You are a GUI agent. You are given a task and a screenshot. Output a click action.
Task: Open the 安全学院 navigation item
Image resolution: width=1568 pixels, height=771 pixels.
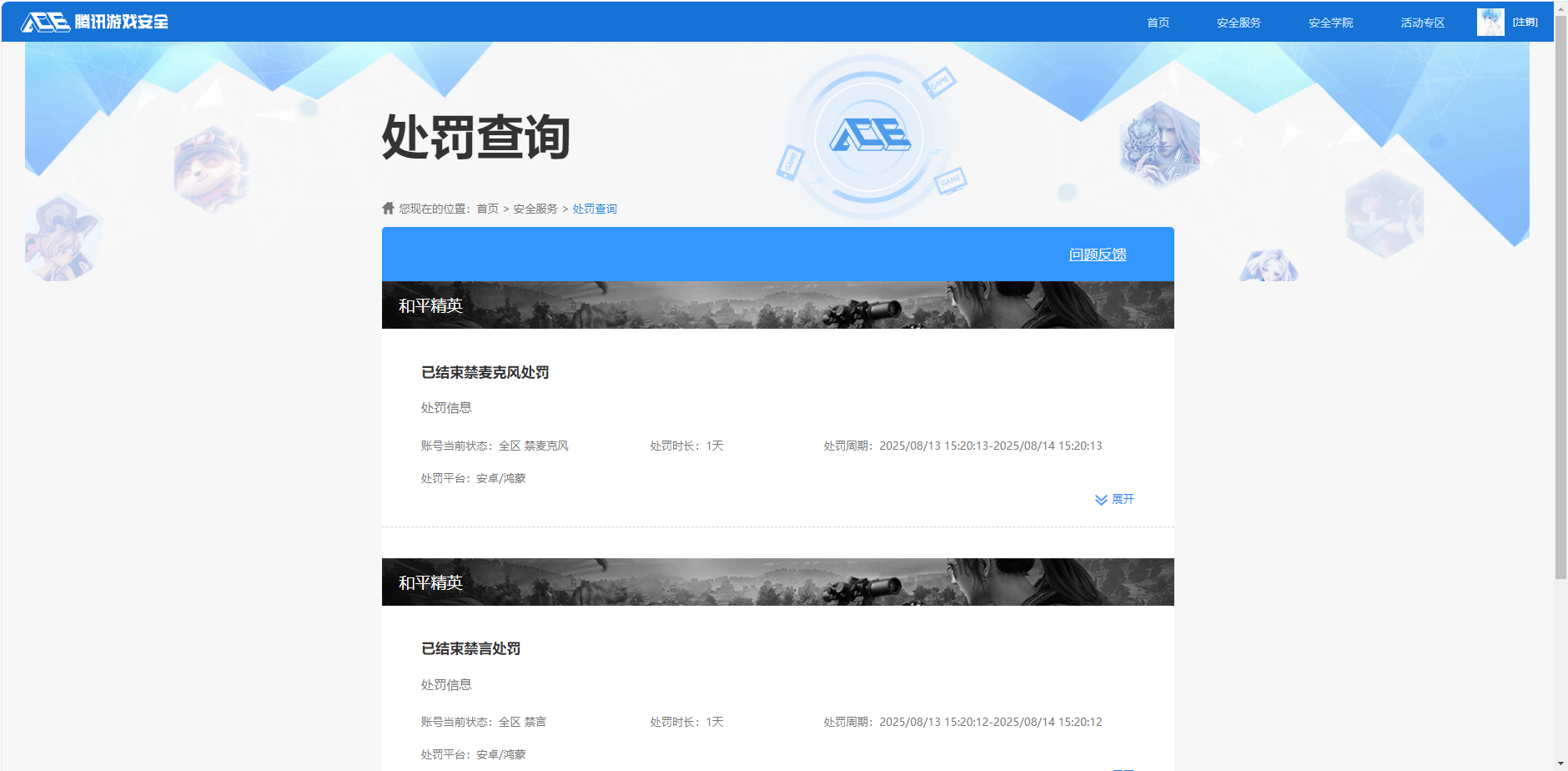pyautogui.click(x=1330, y=23)
